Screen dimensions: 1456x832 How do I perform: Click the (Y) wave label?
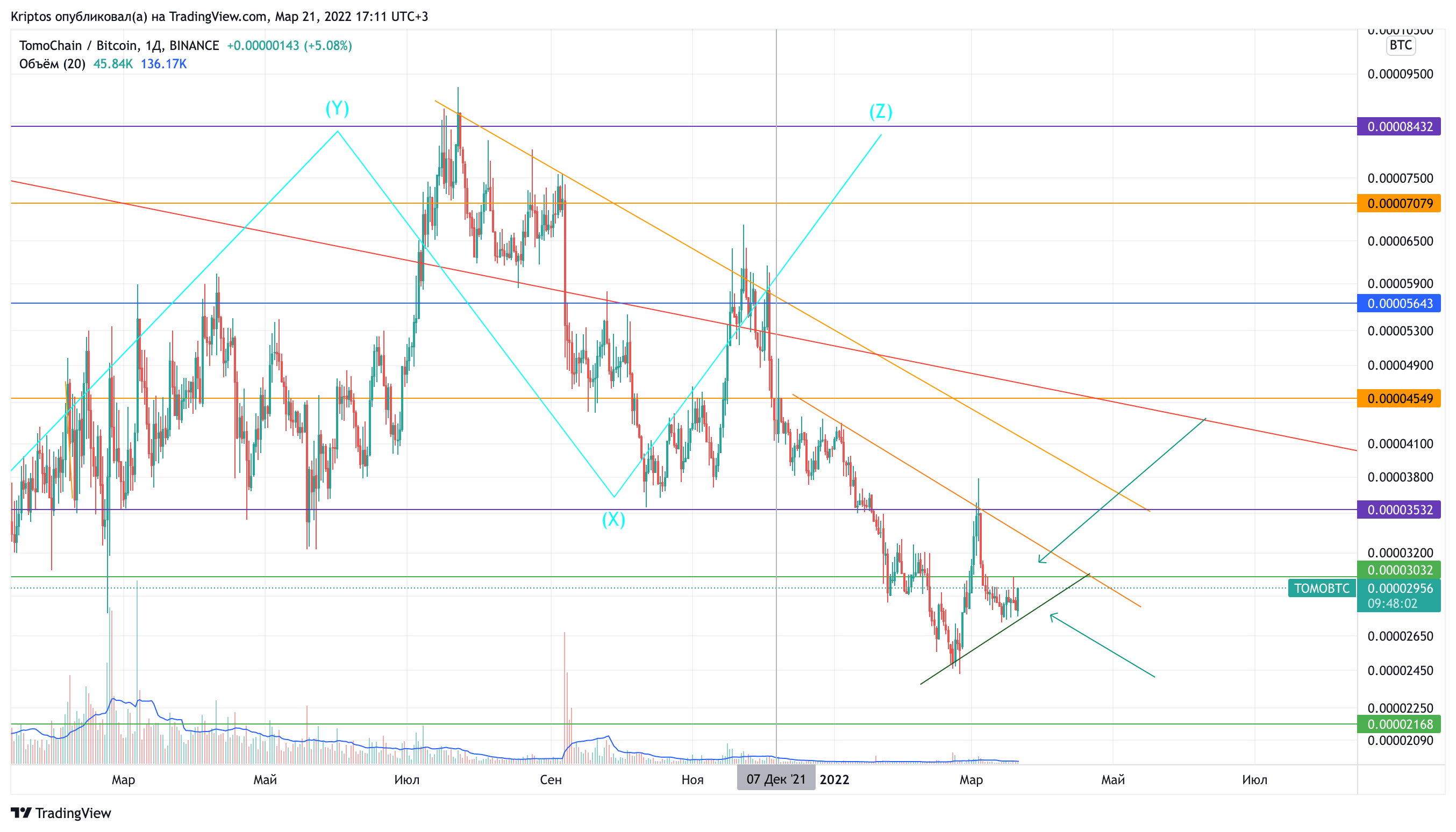[337, 108]
